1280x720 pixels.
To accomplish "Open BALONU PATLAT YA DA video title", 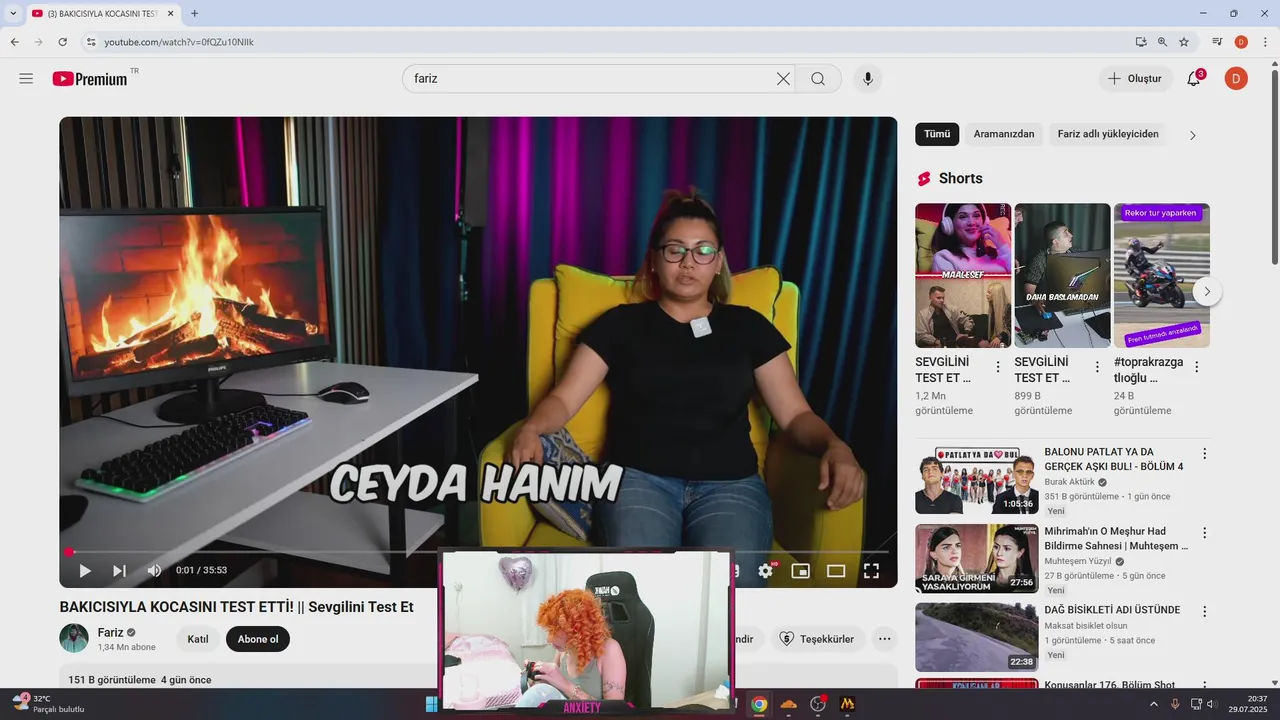I will [x=1114, y=459].
